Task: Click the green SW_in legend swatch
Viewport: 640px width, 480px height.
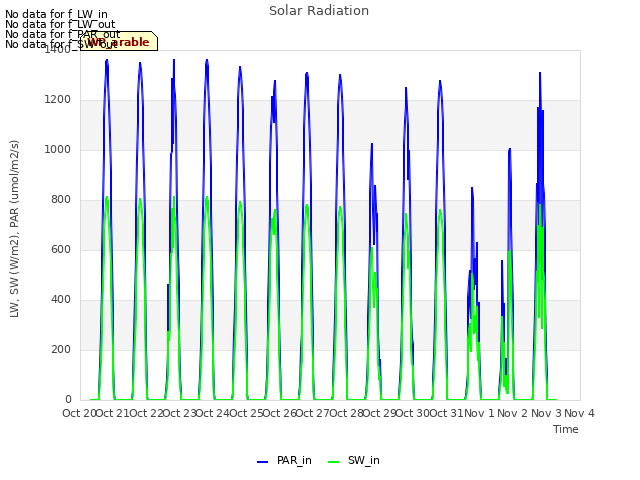Action: click(x=333, y=462)
